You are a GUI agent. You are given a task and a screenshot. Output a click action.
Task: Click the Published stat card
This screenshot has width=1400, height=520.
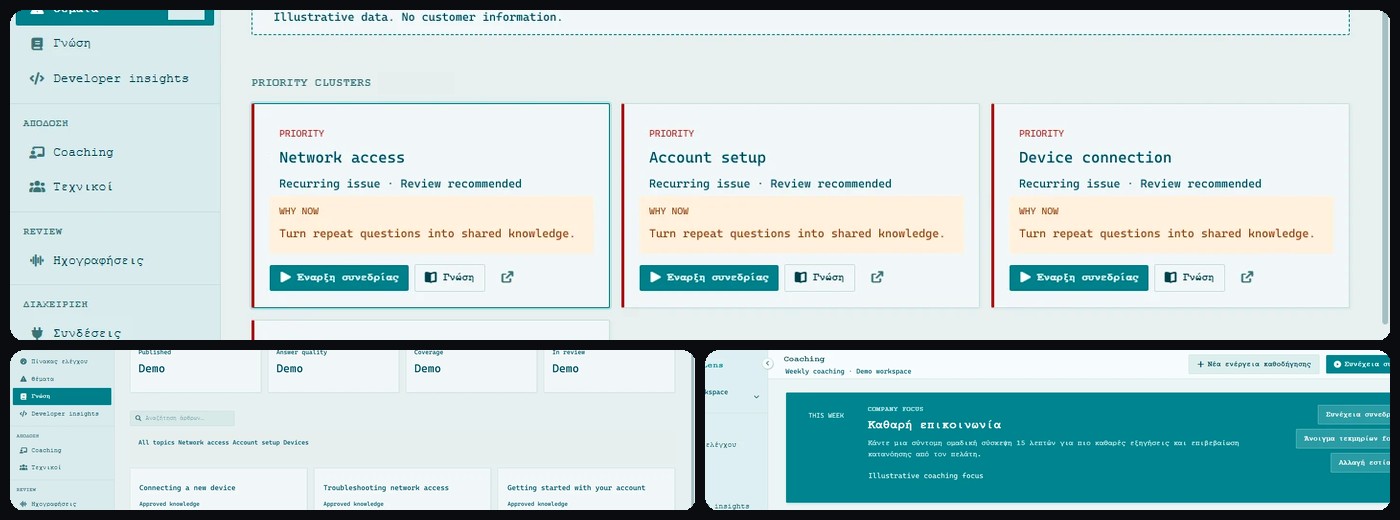[195, 370]
